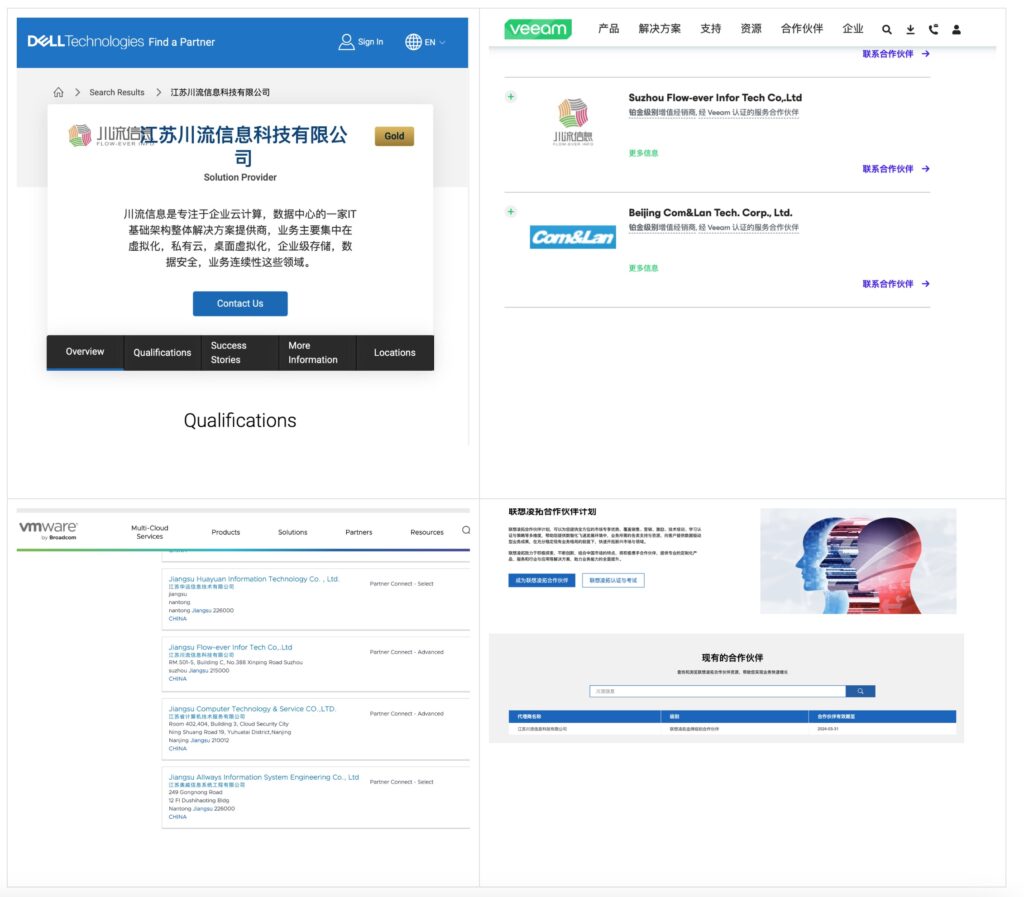This screenshot has width=1024, height=897.
Task: Click the Veeam phone contact icon
Action: pos(933,29)
